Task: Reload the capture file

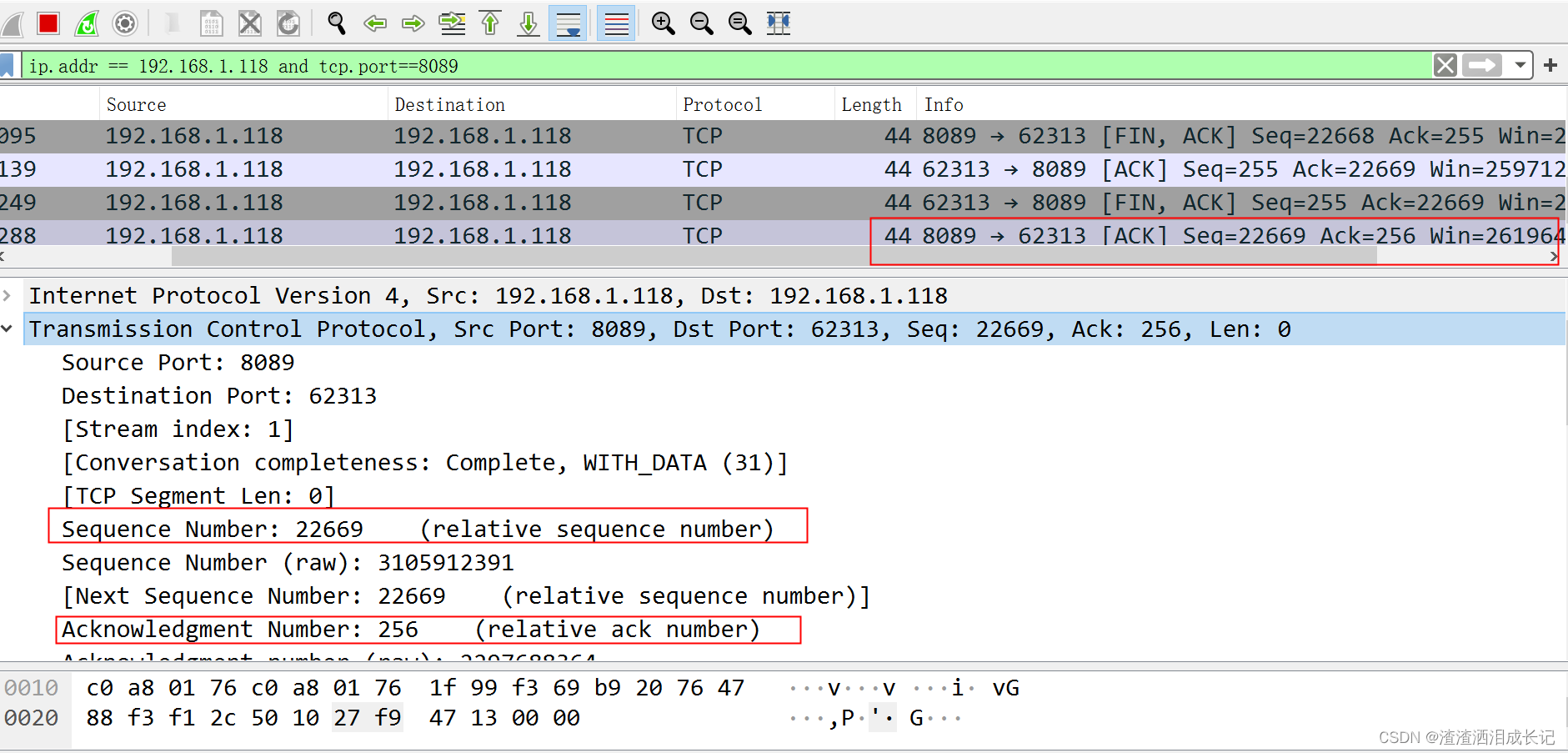Action: [288, 23]
